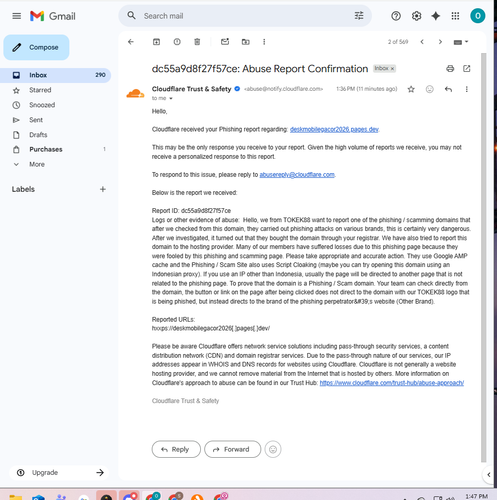The height and width of the screenshot is (500, 497).
Task: Go to the newer conversation arrow
Action: point(422,42)
